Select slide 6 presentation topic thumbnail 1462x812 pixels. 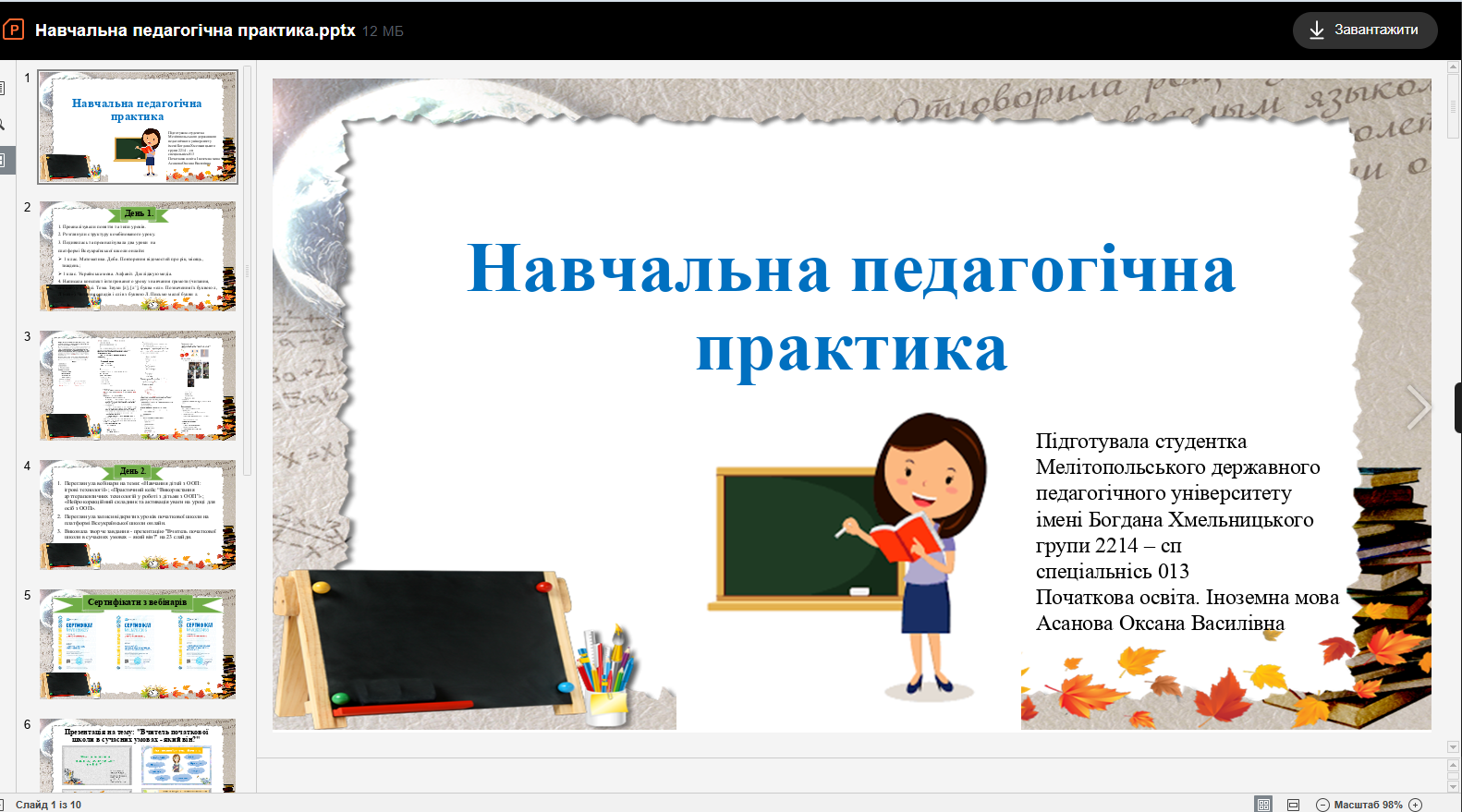pos(138,756)
